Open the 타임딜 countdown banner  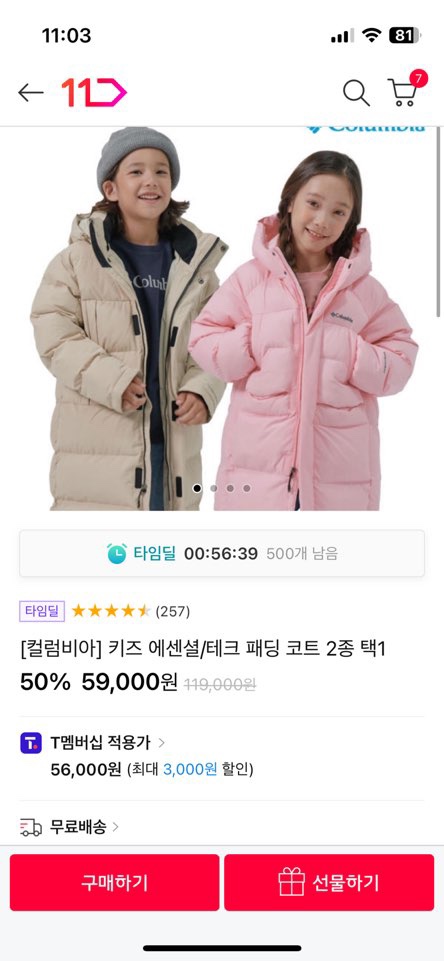point(222,553)
